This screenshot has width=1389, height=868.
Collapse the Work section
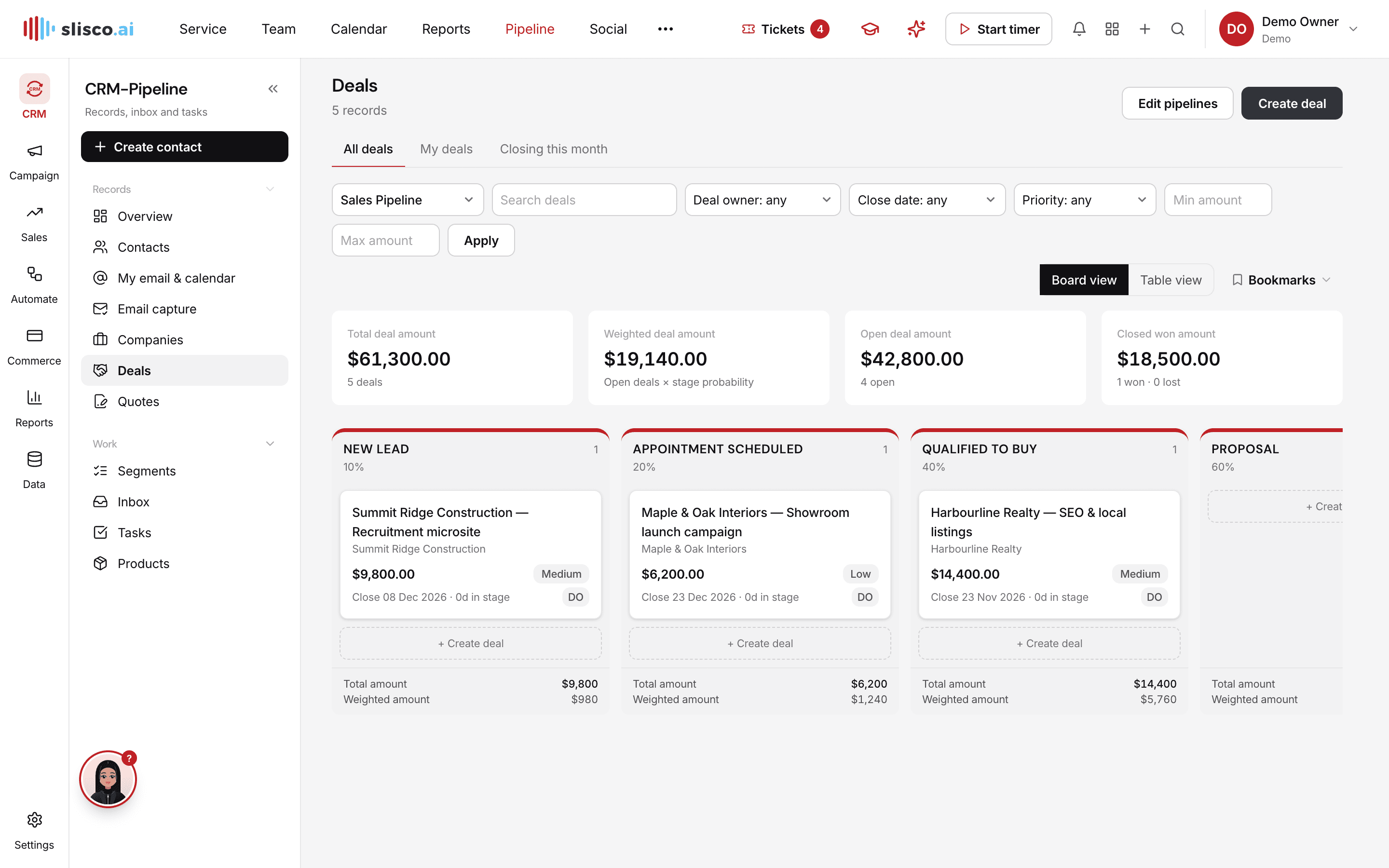pyautogui.click(x=270, y=443)
